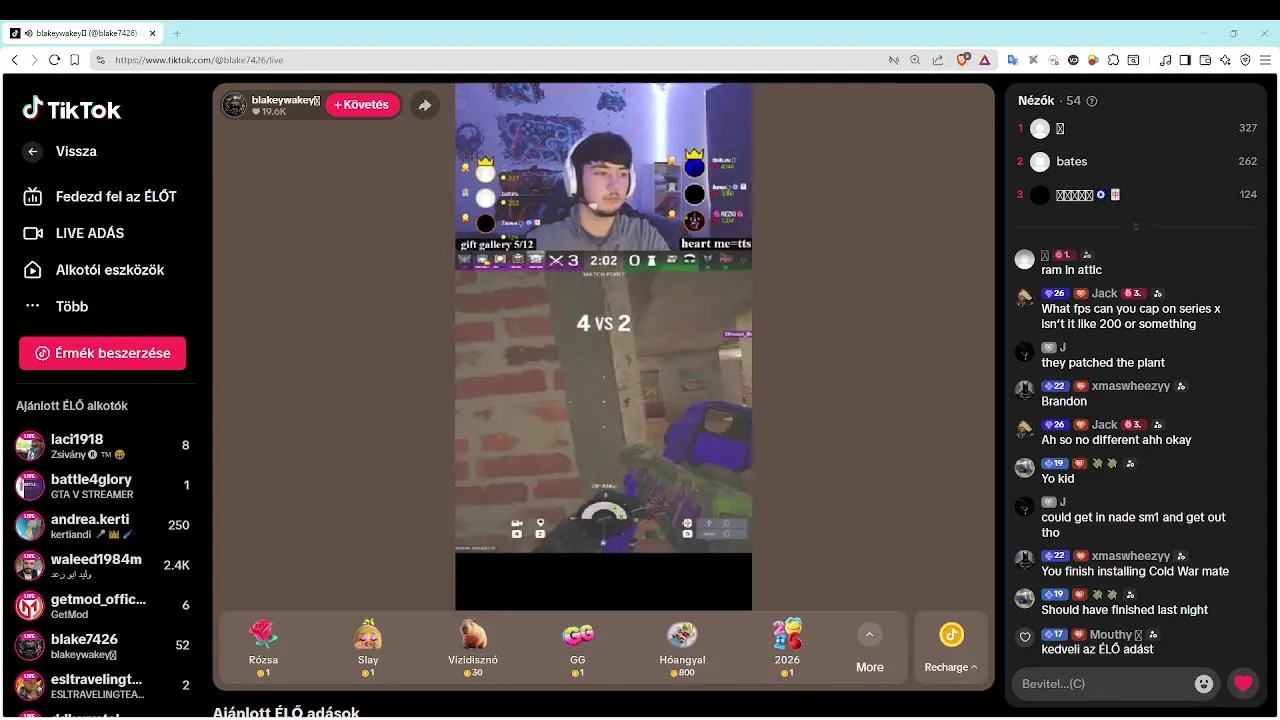1280x720 pixels.
Task: Open the translate extension icon
Action: 1012,60
